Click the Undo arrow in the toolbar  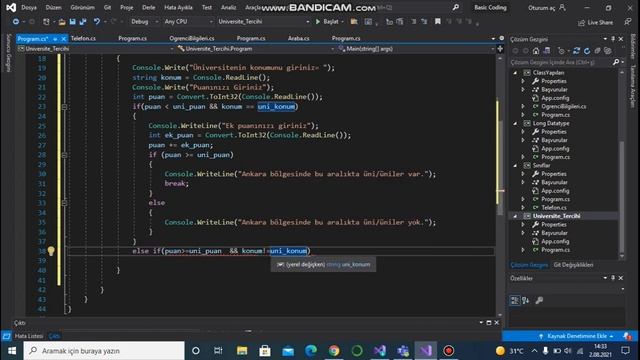(96, 22)
